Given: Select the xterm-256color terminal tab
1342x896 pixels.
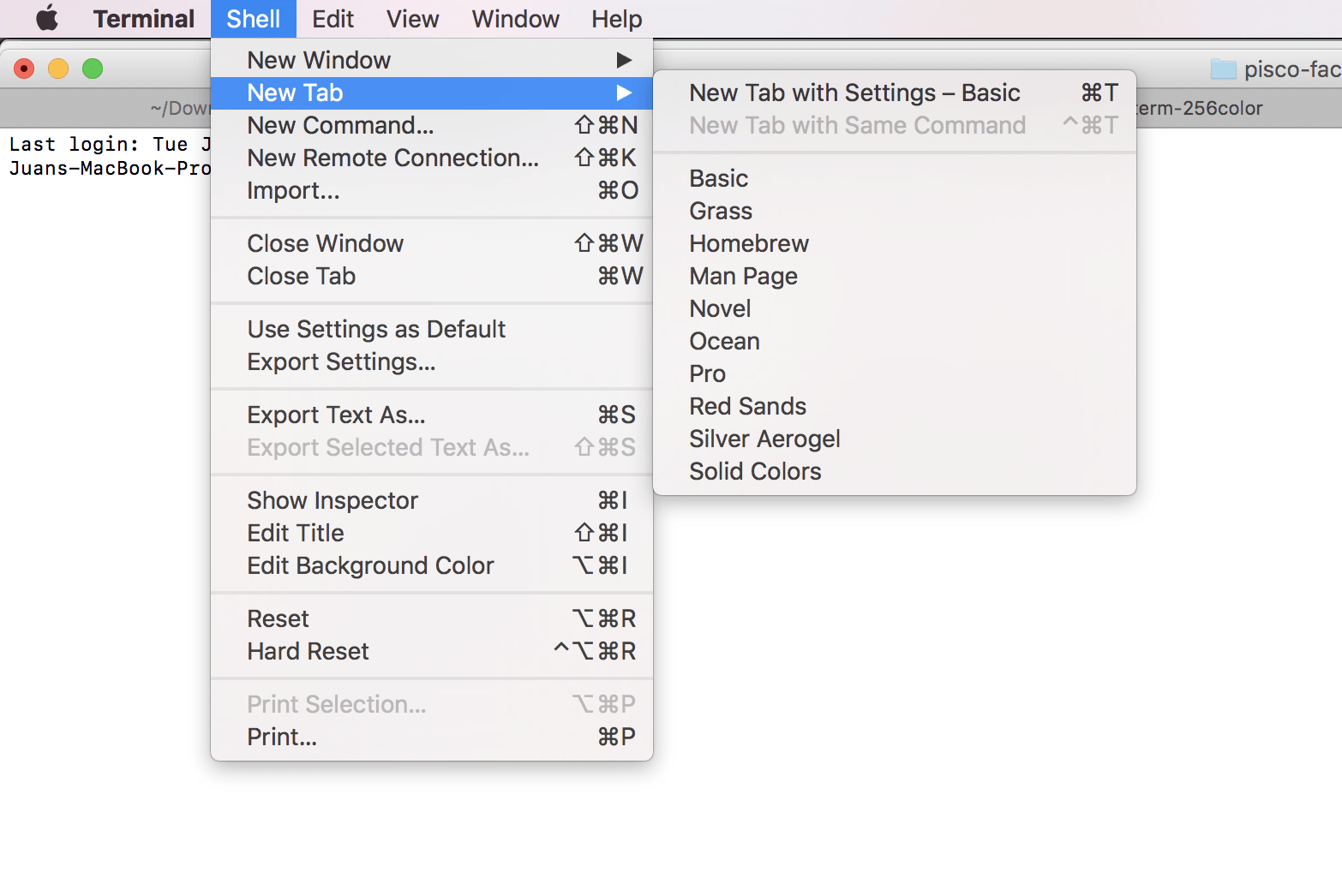Looking at the screenshot, I should pyautogui.click(x=1239, y=108).
